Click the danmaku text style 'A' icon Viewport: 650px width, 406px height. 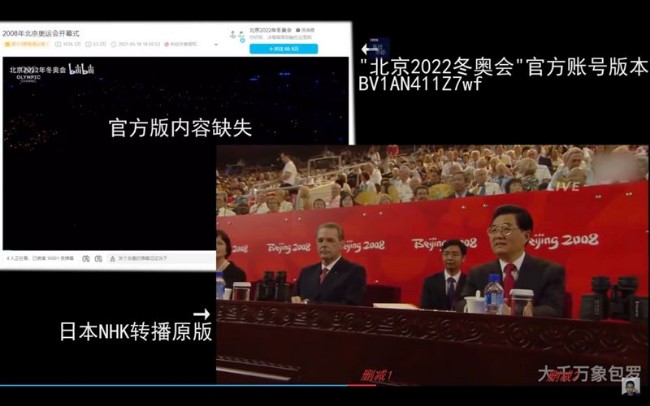112,258
